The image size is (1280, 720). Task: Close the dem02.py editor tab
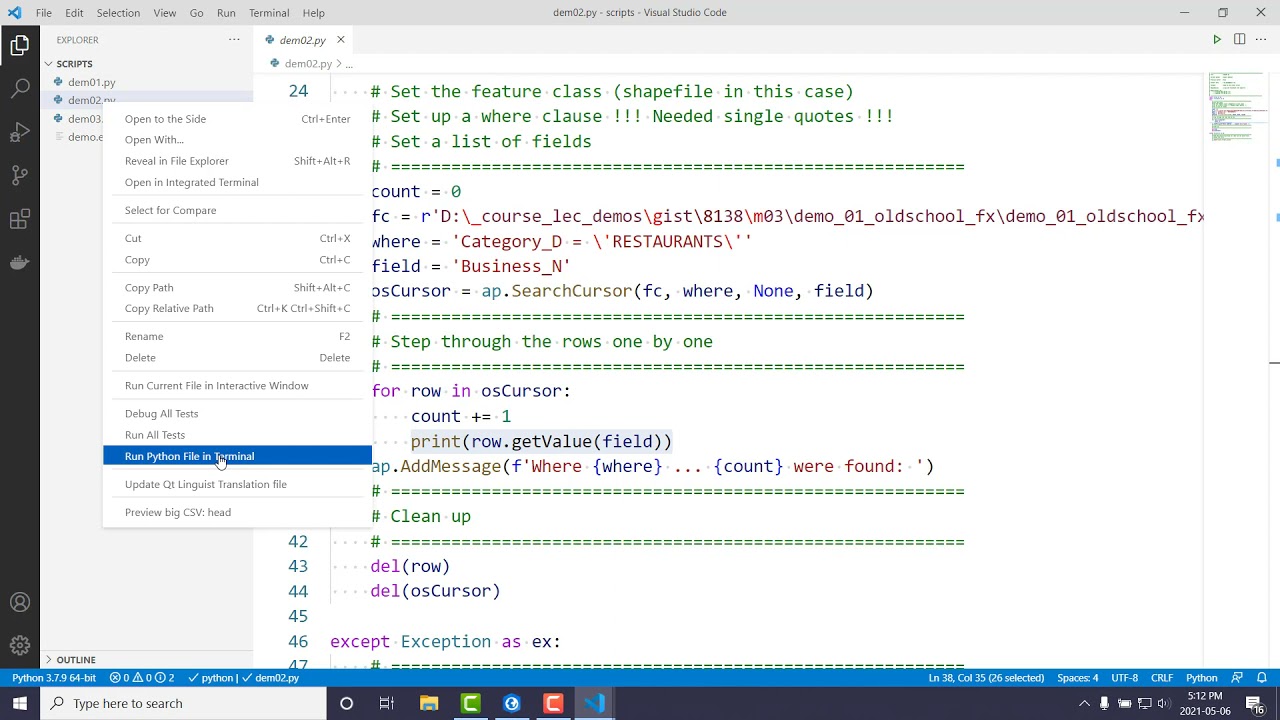[340, 40]
